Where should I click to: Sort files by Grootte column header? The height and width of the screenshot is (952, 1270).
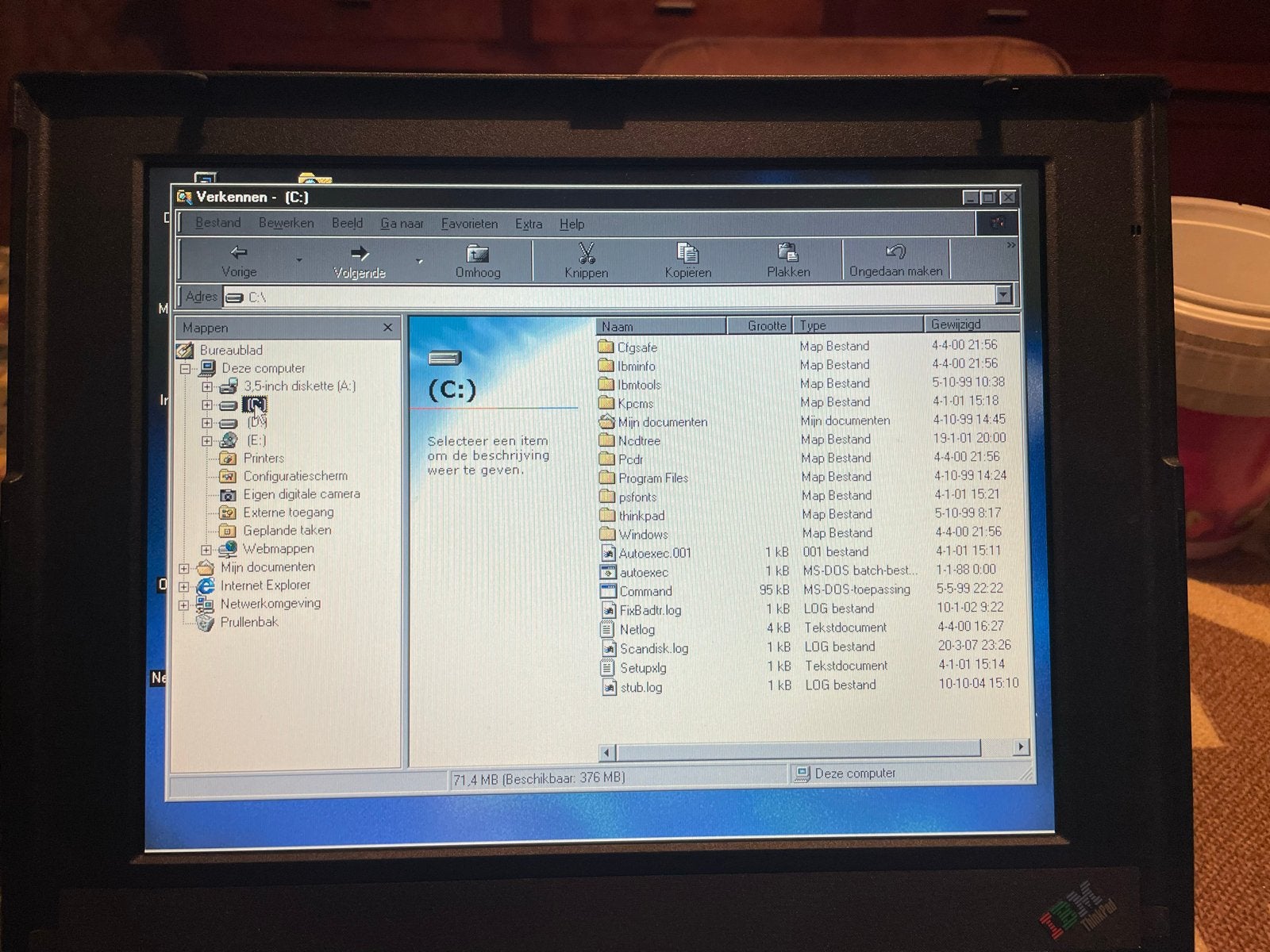tap(759, 325)
